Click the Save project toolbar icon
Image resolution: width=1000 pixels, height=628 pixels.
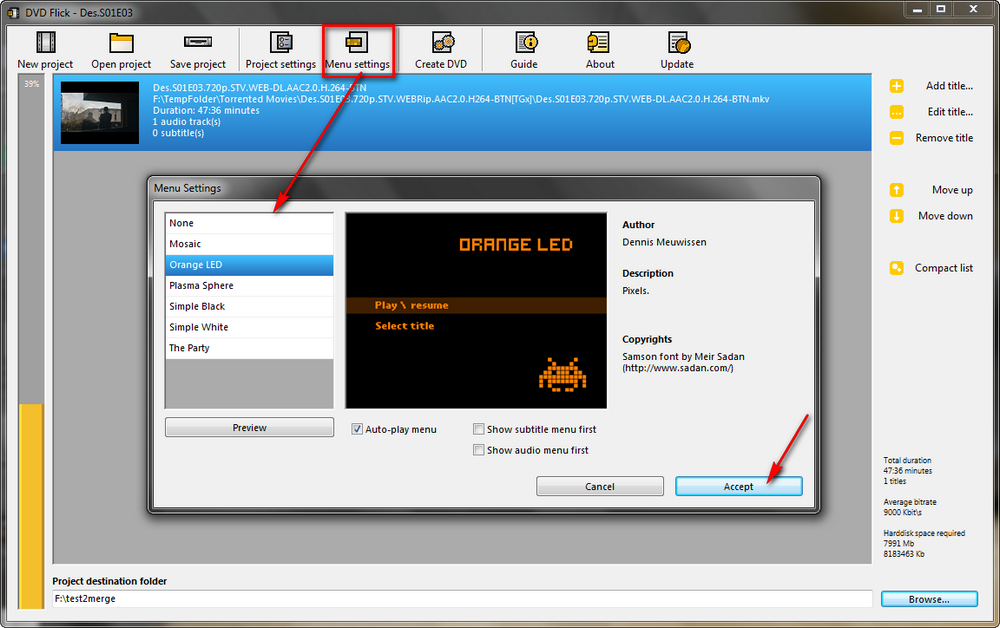[197, 43]
